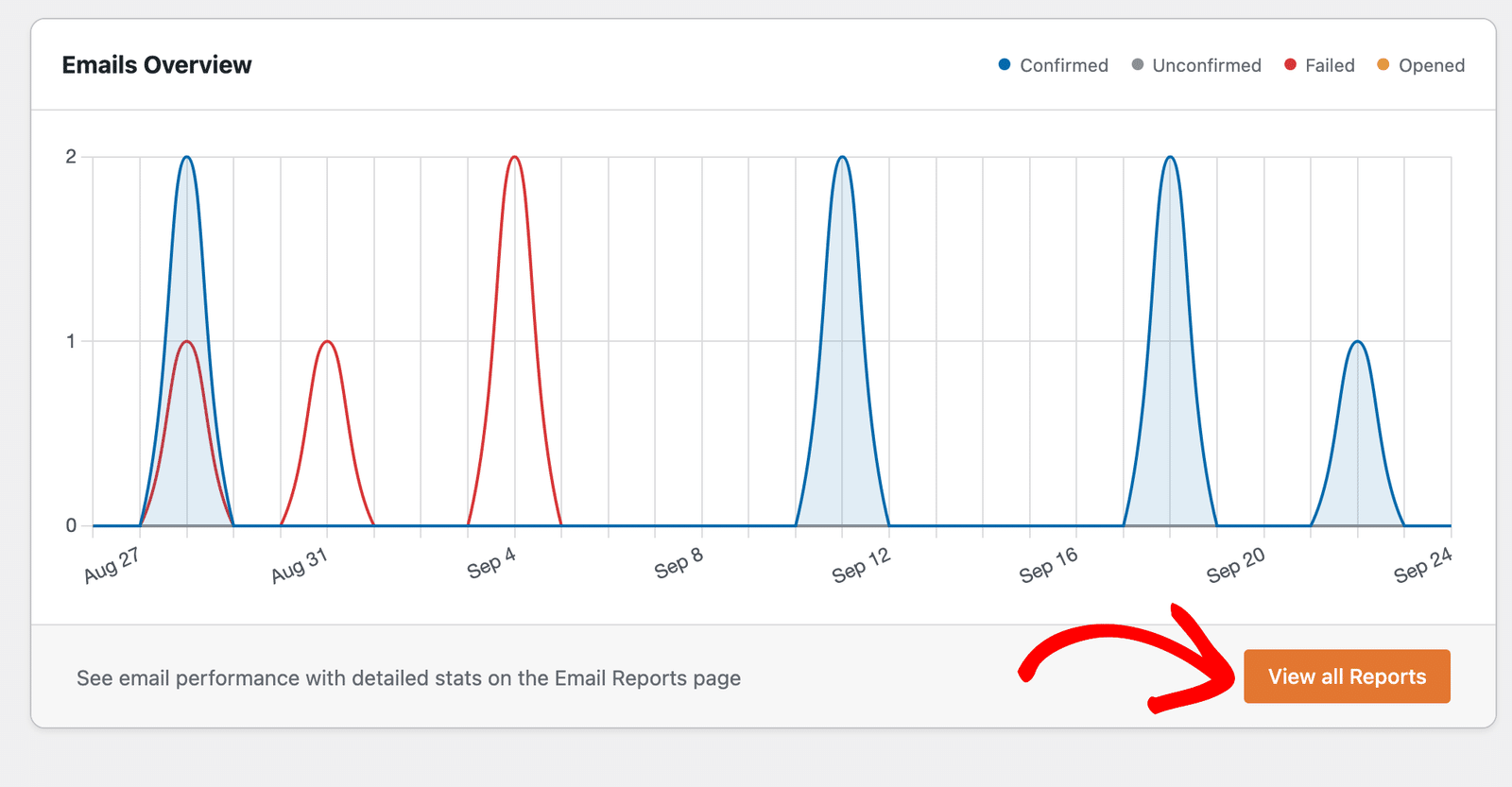Screen dimensions: 1512x787
Task: Toggle the Opened legend series
Action: point(1420,65)
